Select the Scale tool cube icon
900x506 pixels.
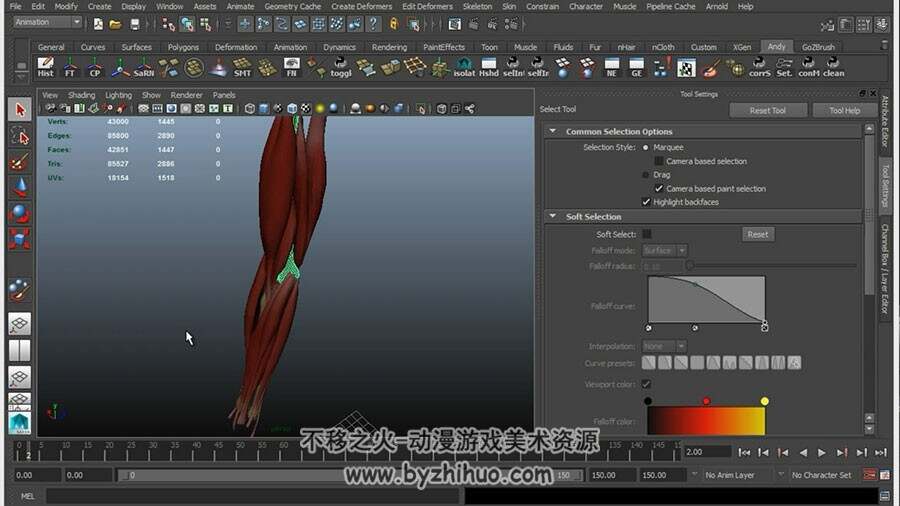pos(20,239)
